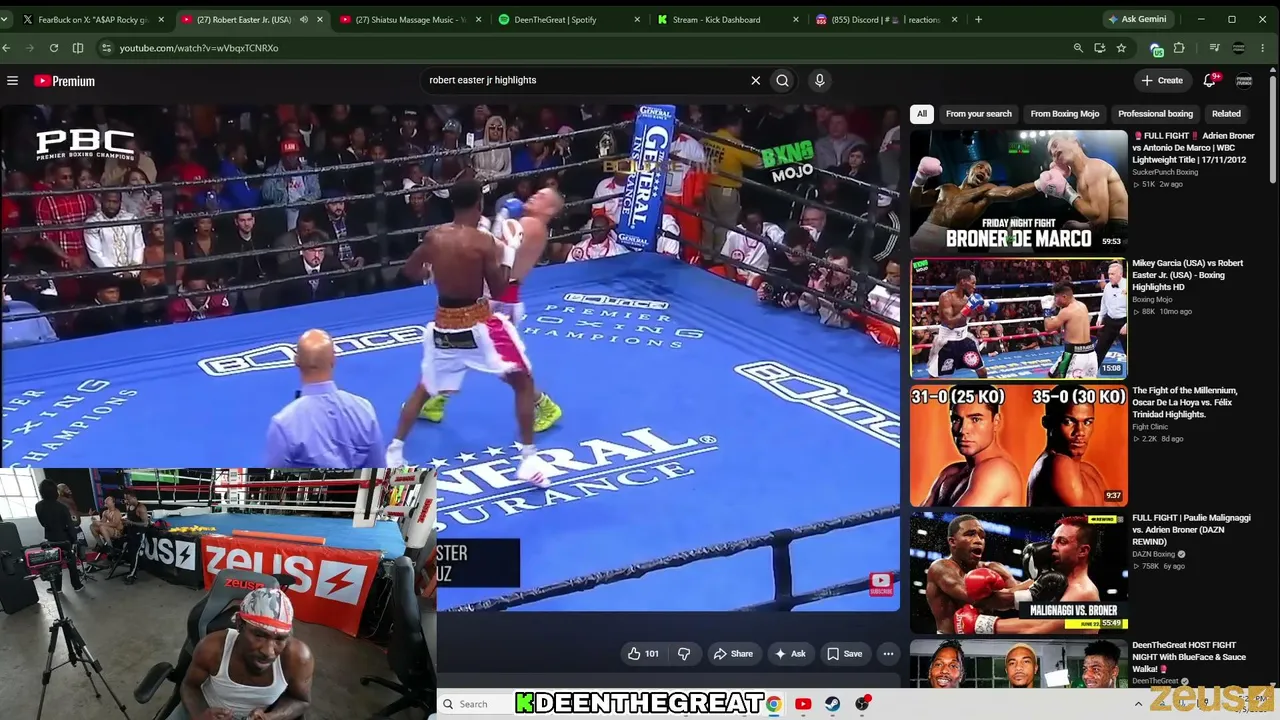1280x720 pixels.
Task: Save the video to a playlist
Action: tap(845, 654)
